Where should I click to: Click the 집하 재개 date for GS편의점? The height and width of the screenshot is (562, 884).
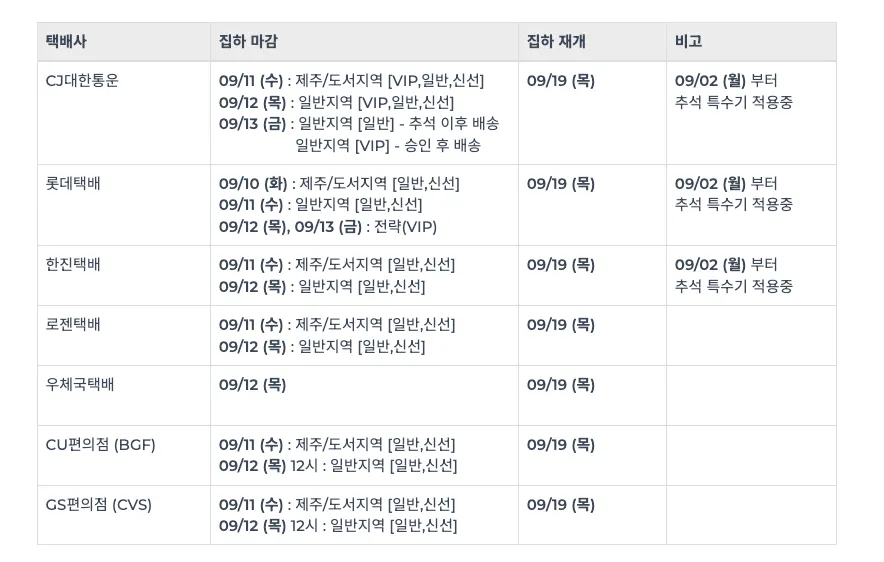click(x=560, y=505)
